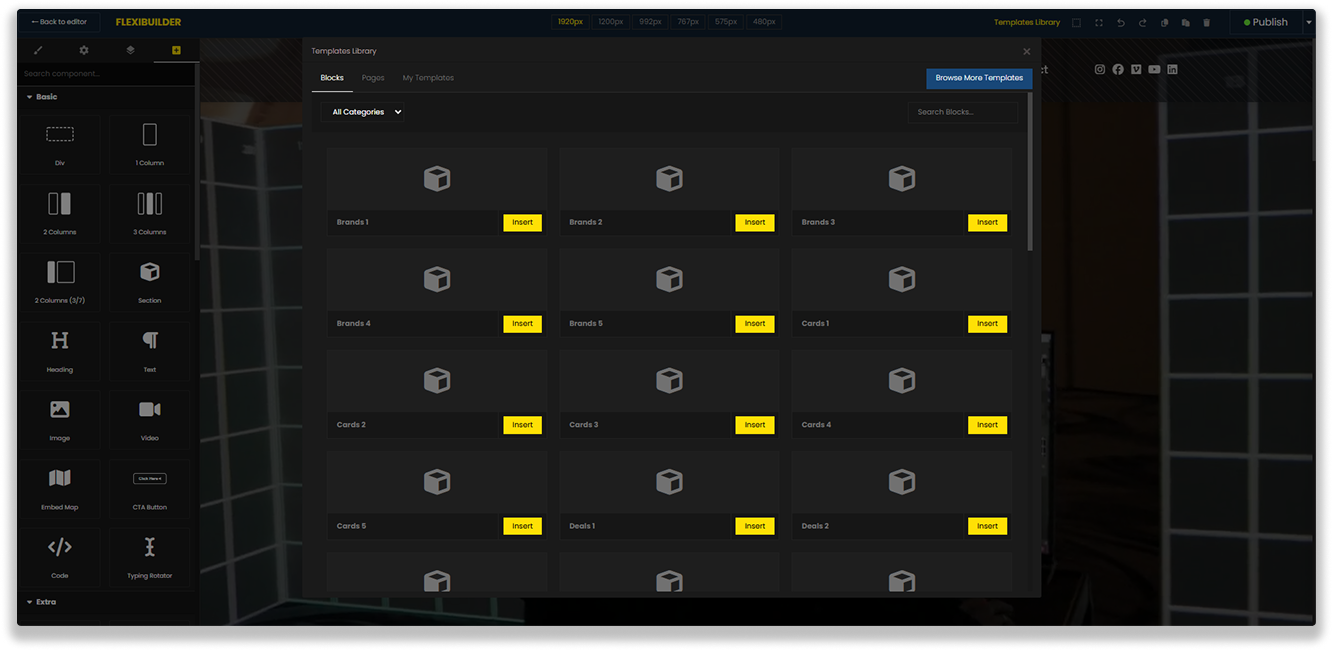Open the Style Manager brush tab
Image resolution: width=1333 pixels, height=651 pixels.
(x=38, y=50)
